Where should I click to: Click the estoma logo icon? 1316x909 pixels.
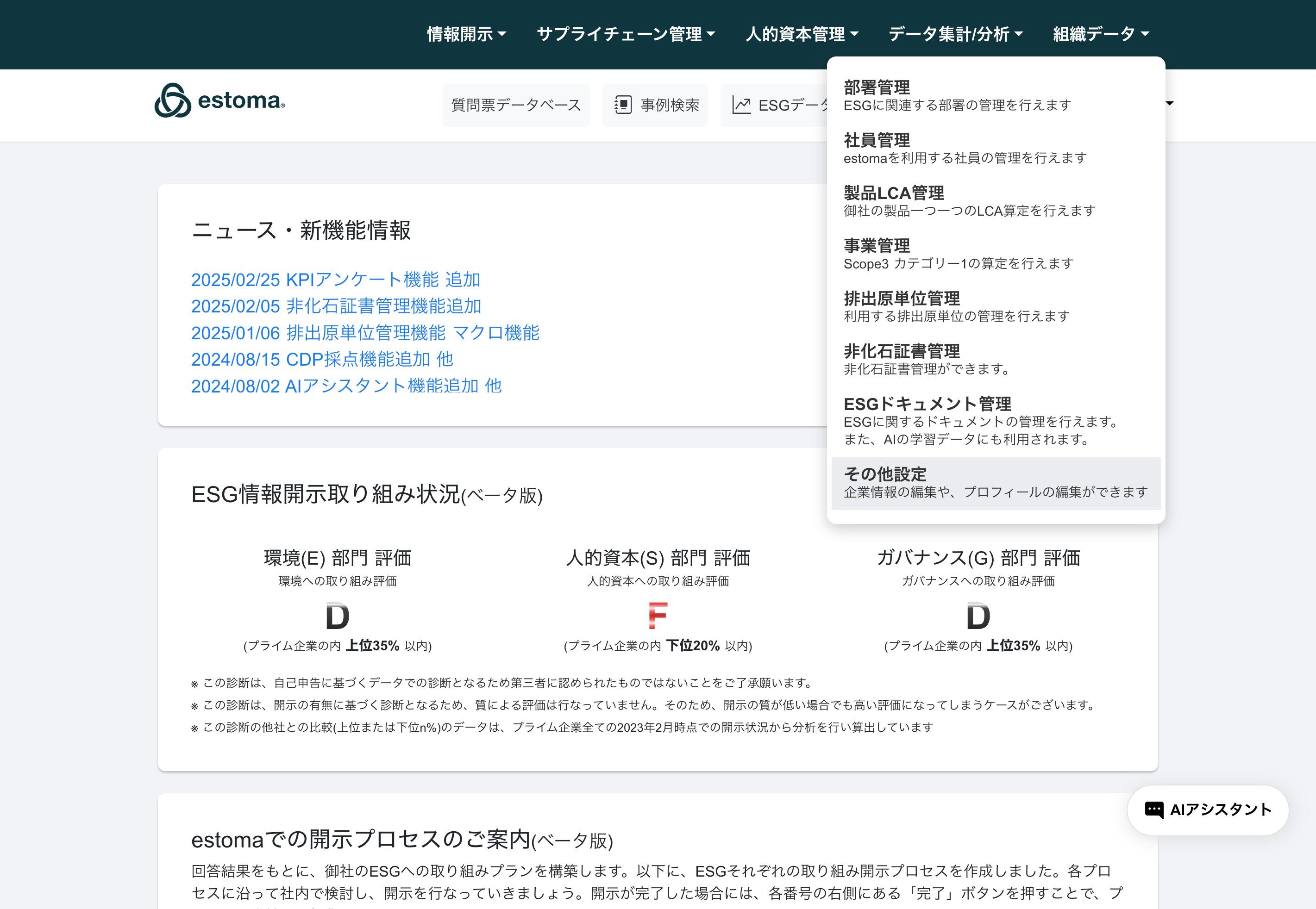173,101
